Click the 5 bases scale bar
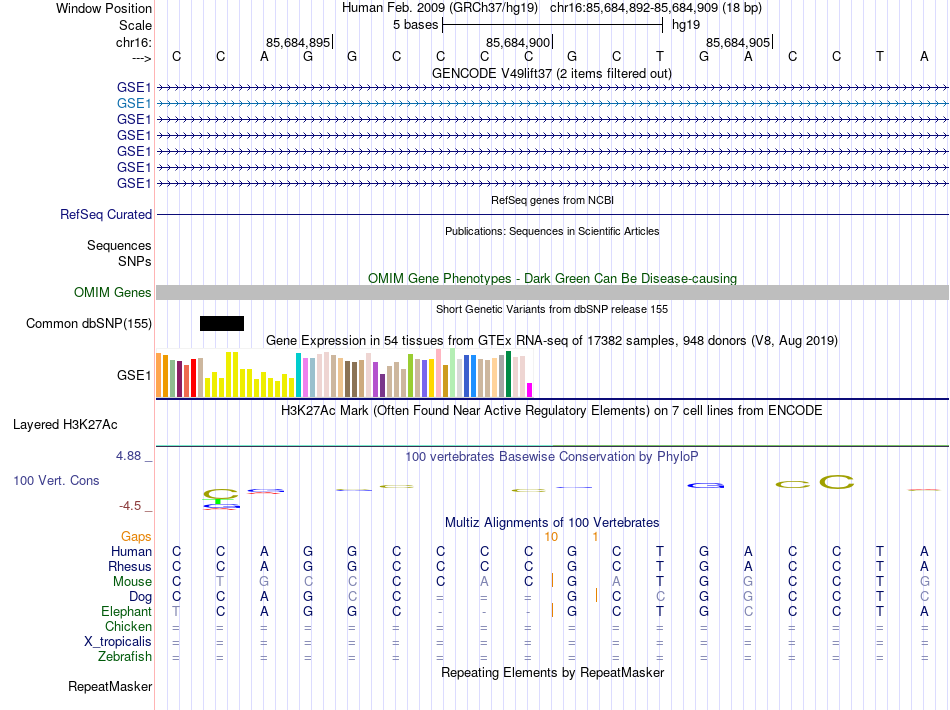Image resolution: width=950 pixels, height=710 pixels. pyautogui.click(x=553, y=25)
